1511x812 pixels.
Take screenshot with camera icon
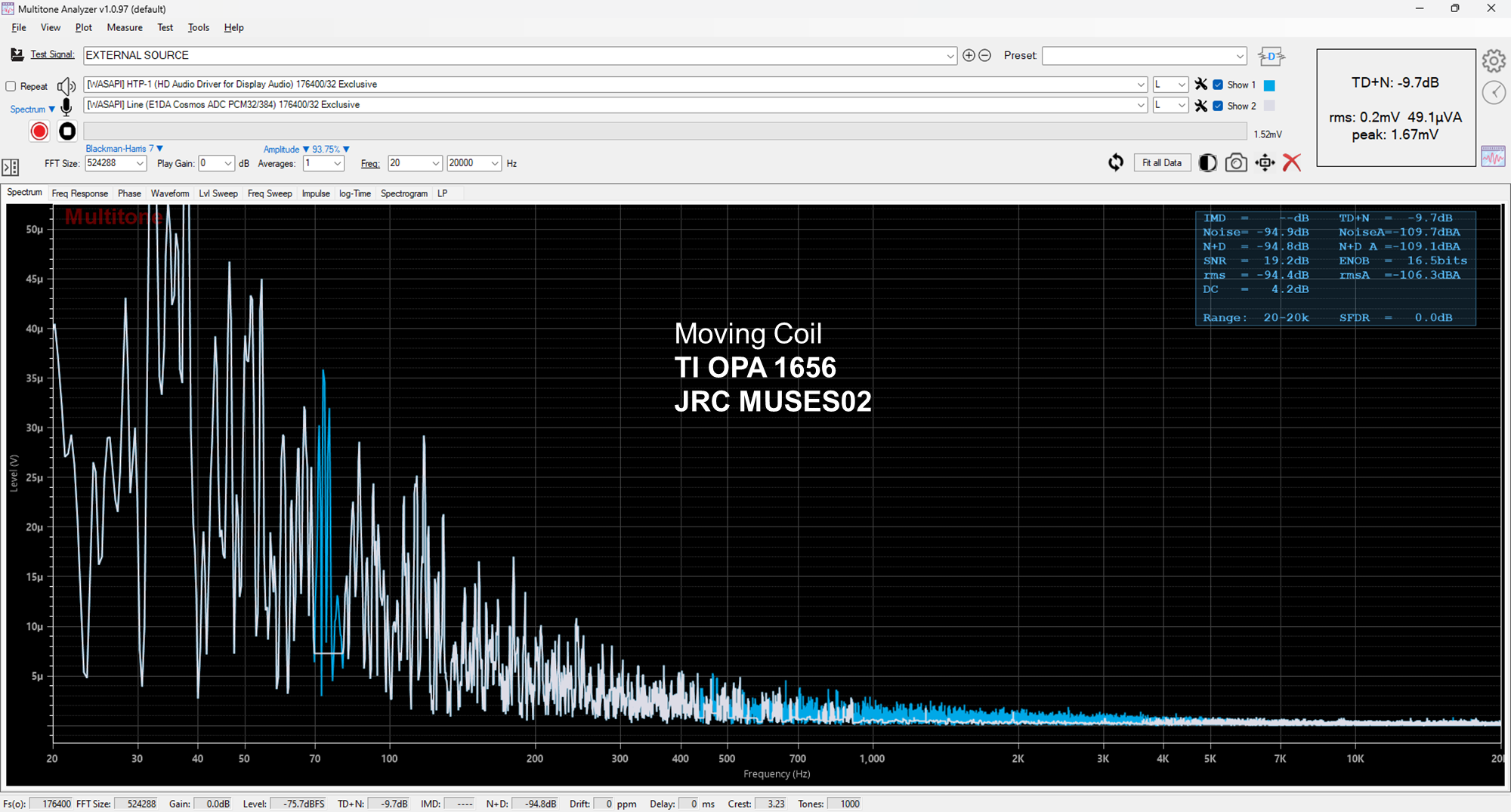pos(1236,162)
